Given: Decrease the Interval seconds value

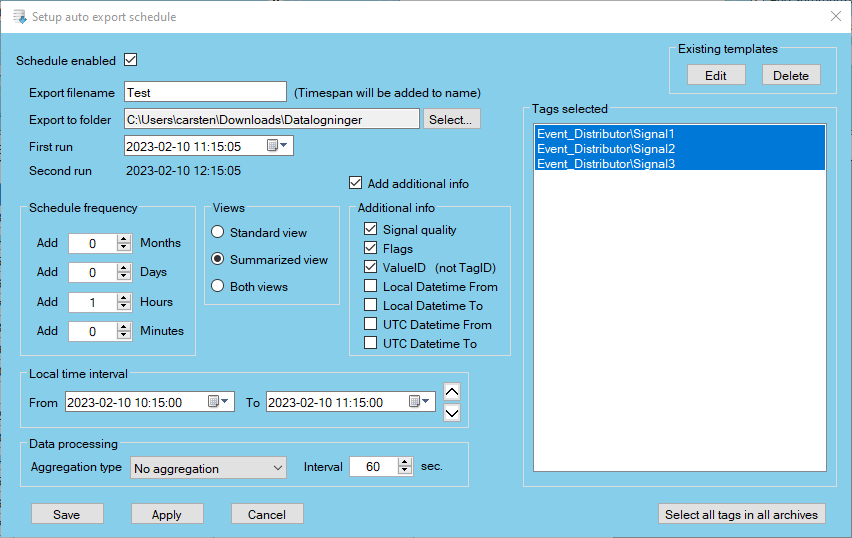Looking at the screenshot, I should [405, 471].
